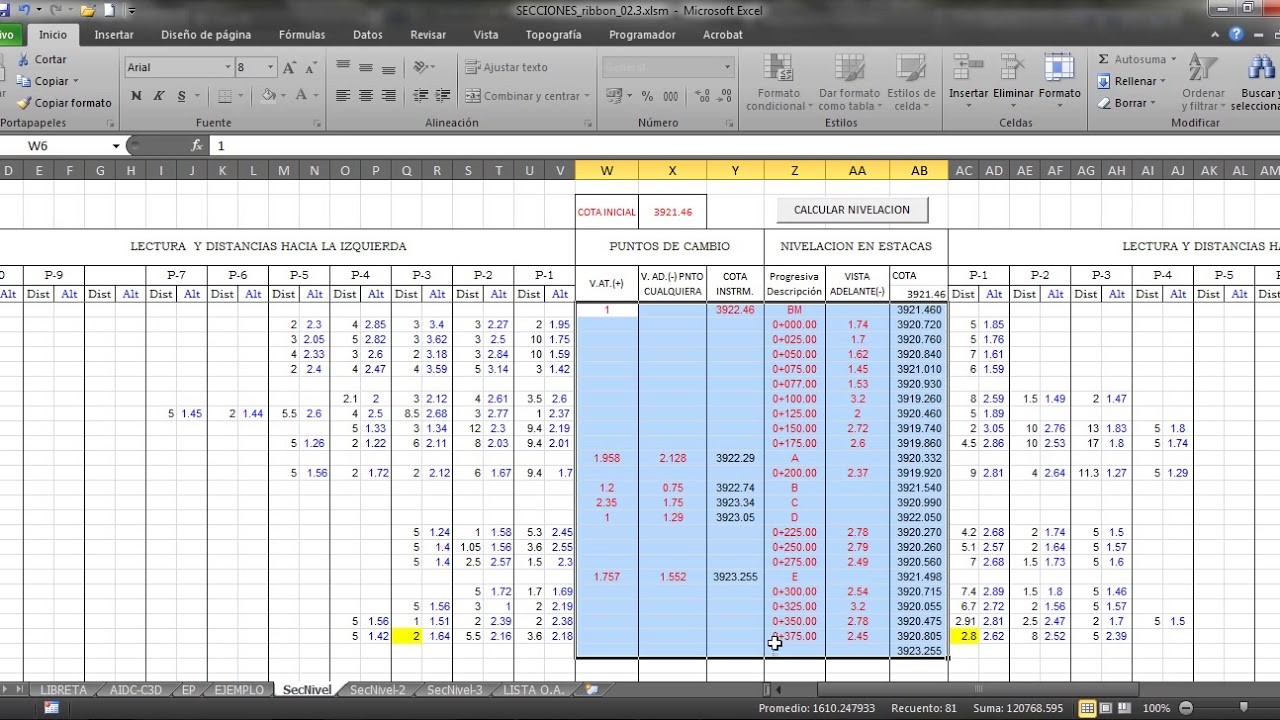
Task: Switch to Page Layout view in status bar
Action: [1105, 708]
